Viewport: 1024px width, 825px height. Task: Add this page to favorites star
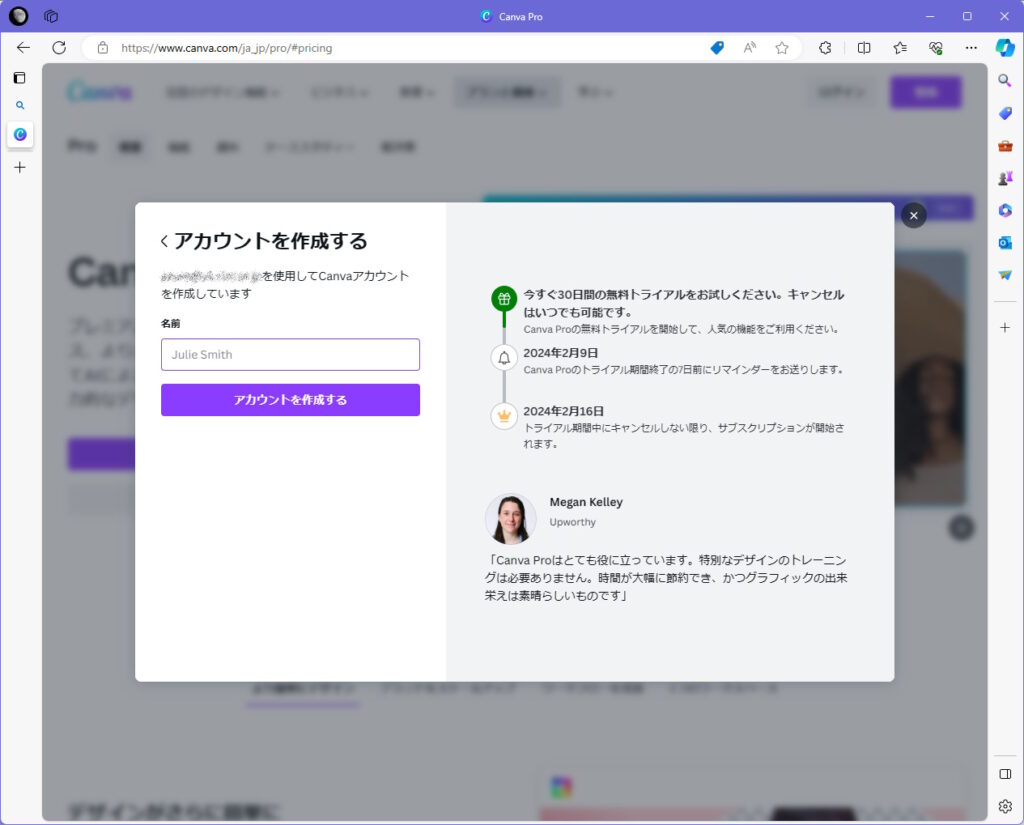pyautogui.click(x=782, y=48)
